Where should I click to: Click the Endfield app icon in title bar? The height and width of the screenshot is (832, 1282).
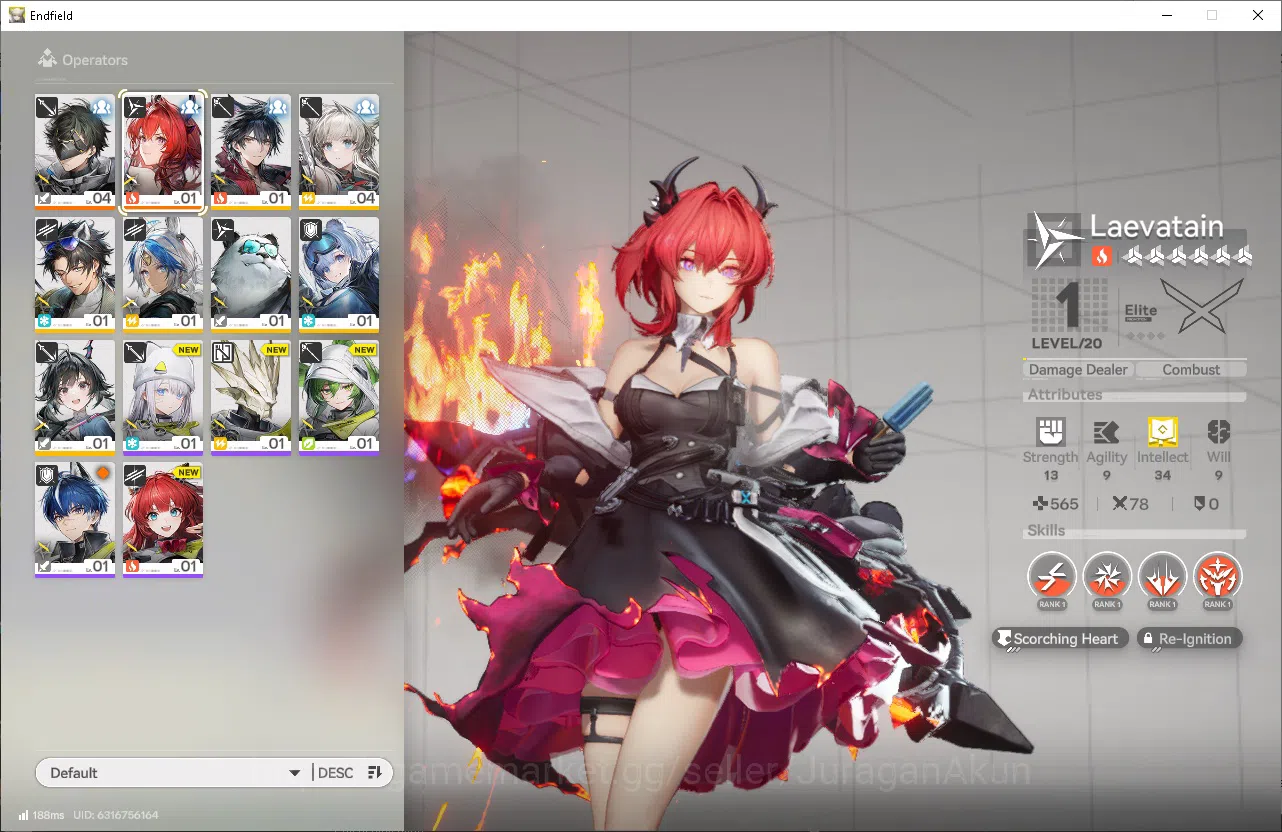pos(17,15)
